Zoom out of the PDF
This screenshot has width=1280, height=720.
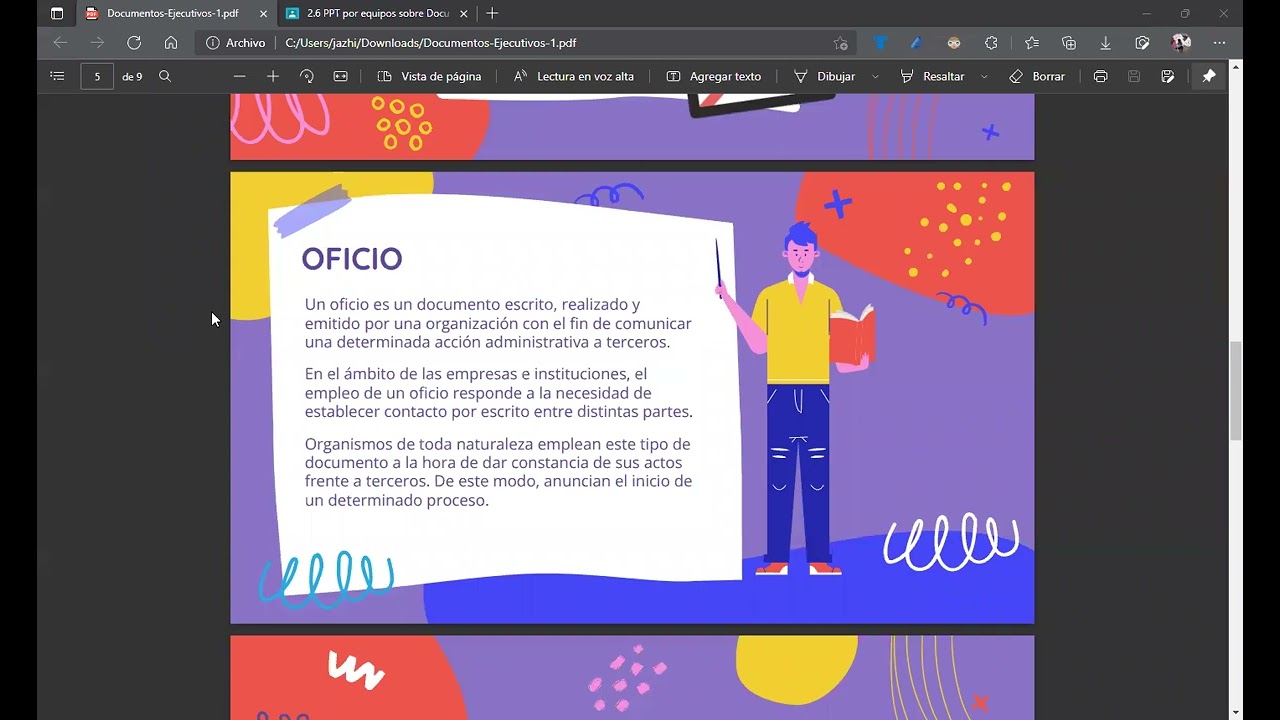pos(239,76)
